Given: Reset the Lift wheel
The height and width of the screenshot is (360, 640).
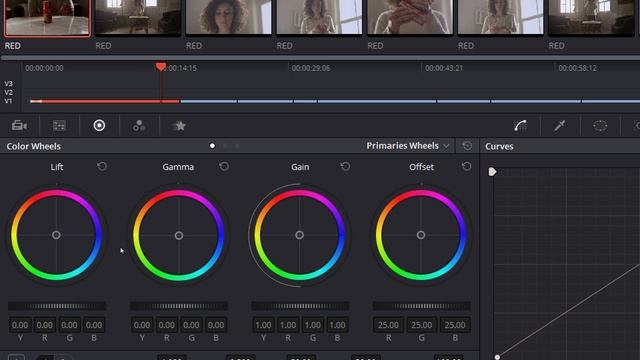Looking at the screenshot, I should [102, 167].
